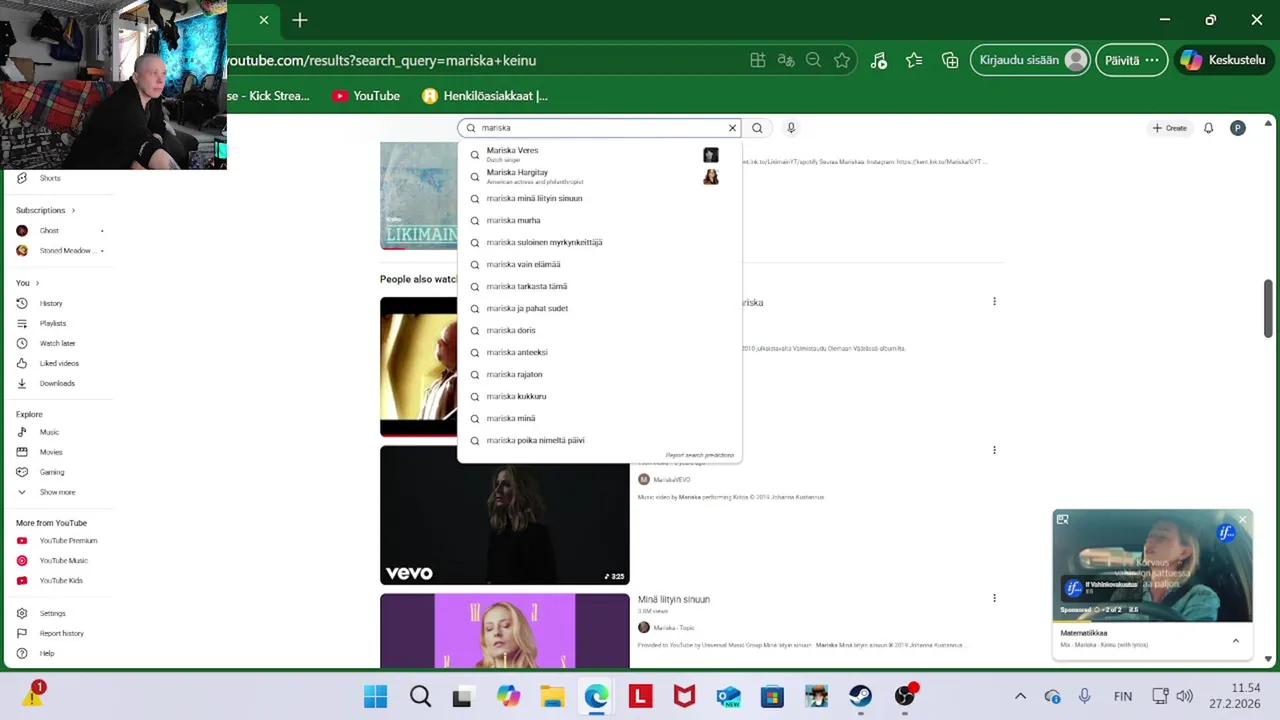Click the translate page icon

tap(786, 60)
